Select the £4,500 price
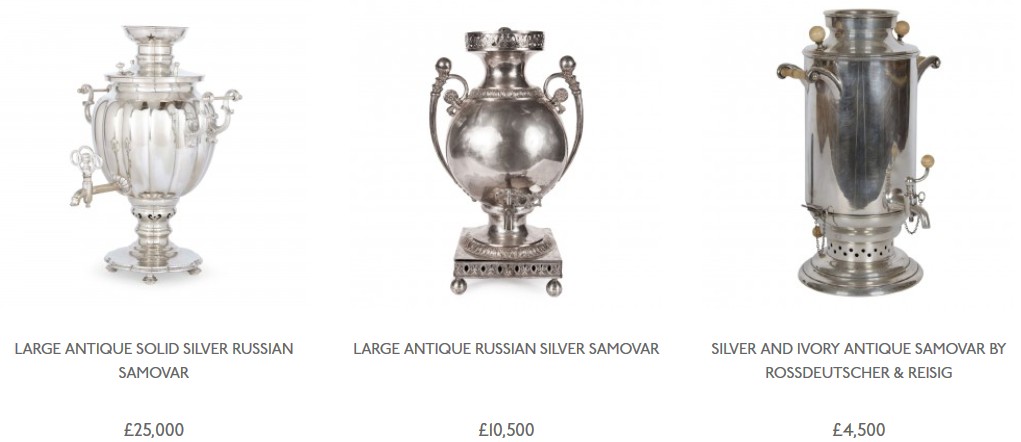 pyautogui.click(x=858, y=430)
